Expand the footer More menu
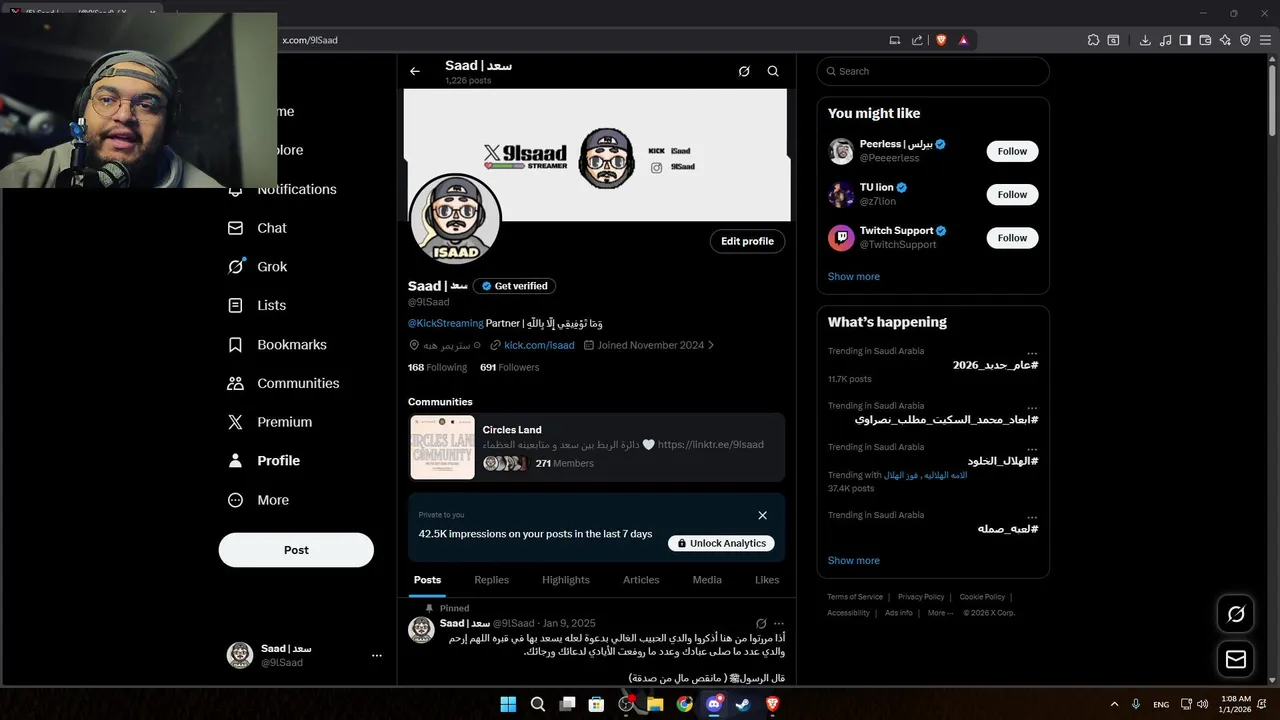The image size is (1280, 720). click(x=940, y=613)
